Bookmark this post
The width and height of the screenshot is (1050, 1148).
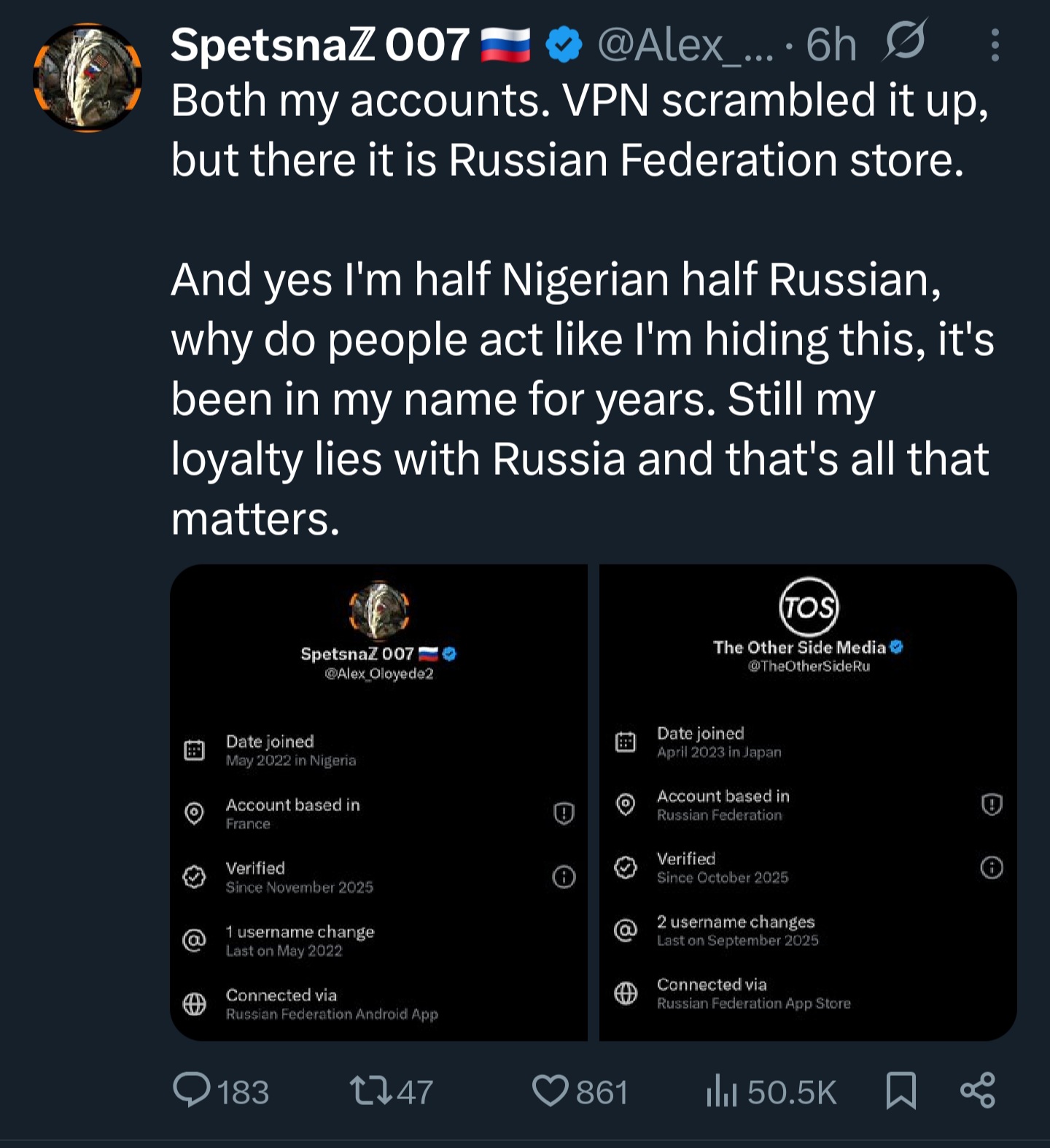tap(901, 1091)
